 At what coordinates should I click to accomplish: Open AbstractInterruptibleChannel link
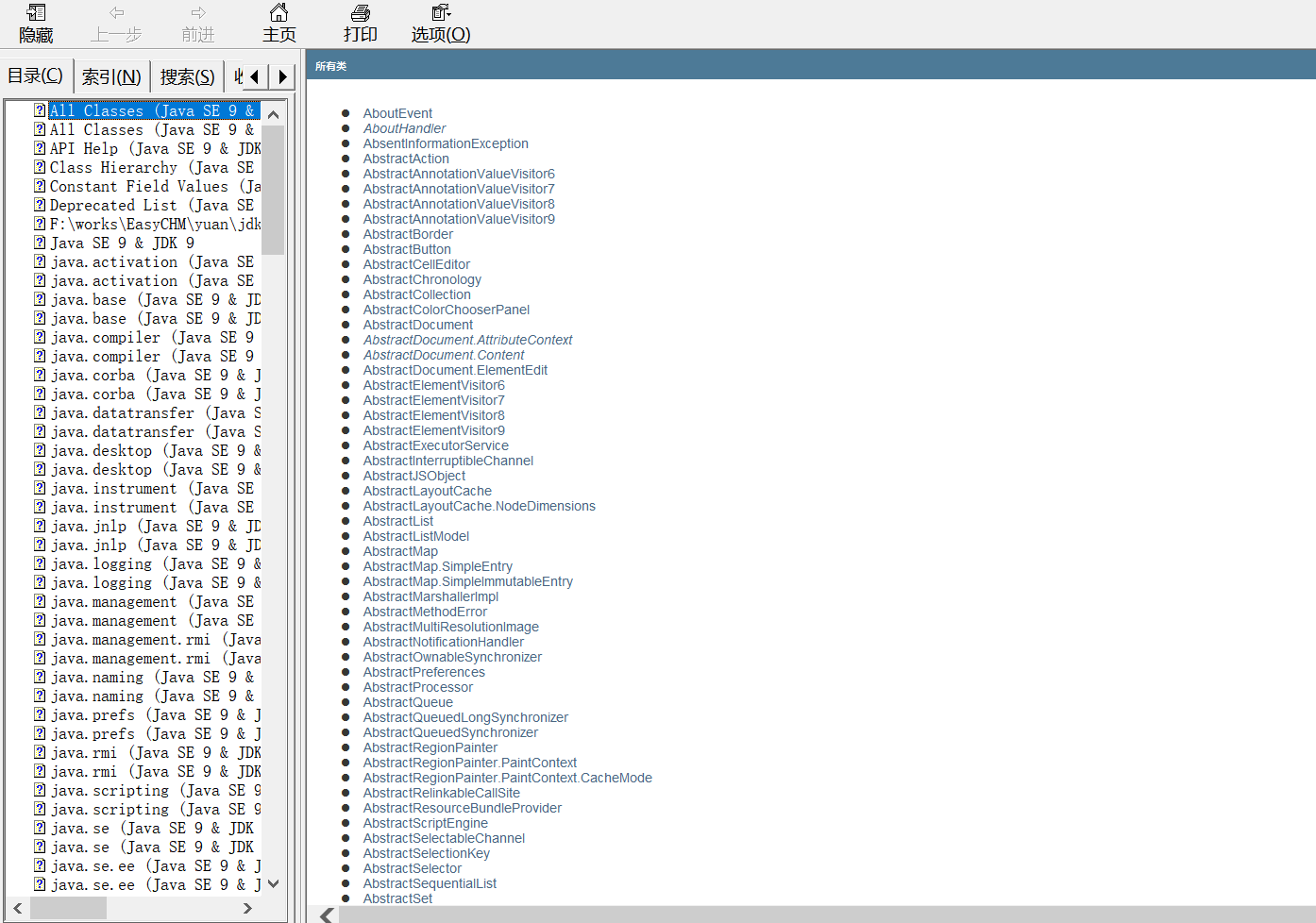(x=448, y=461)
